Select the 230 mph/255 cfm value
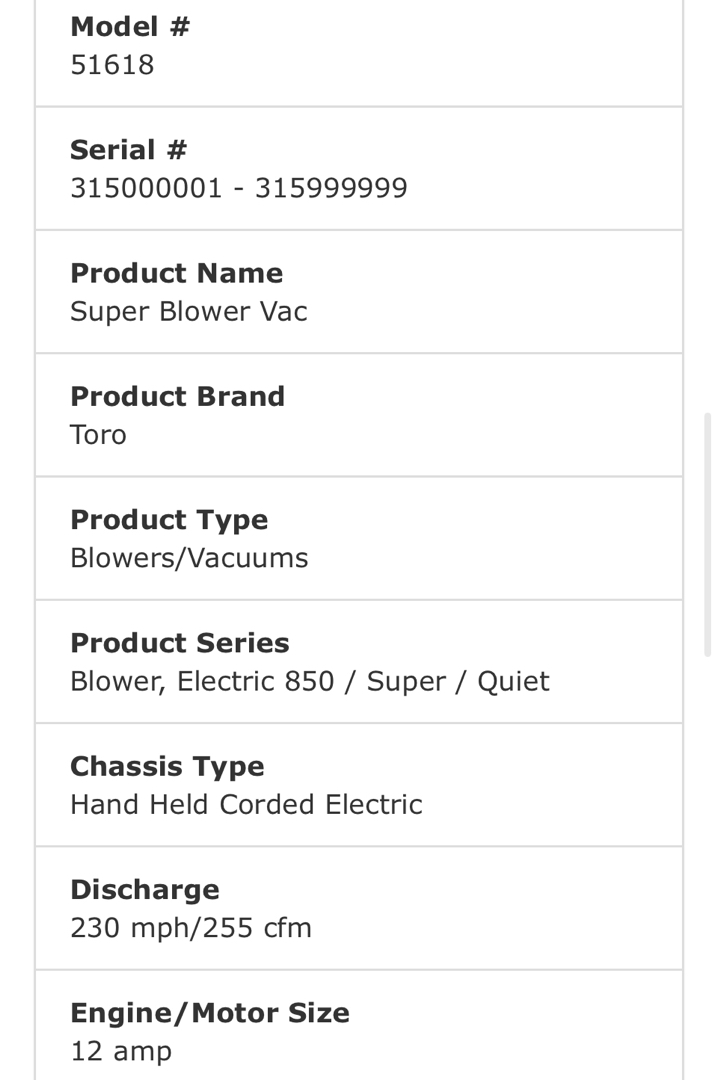 pos(190,928)
